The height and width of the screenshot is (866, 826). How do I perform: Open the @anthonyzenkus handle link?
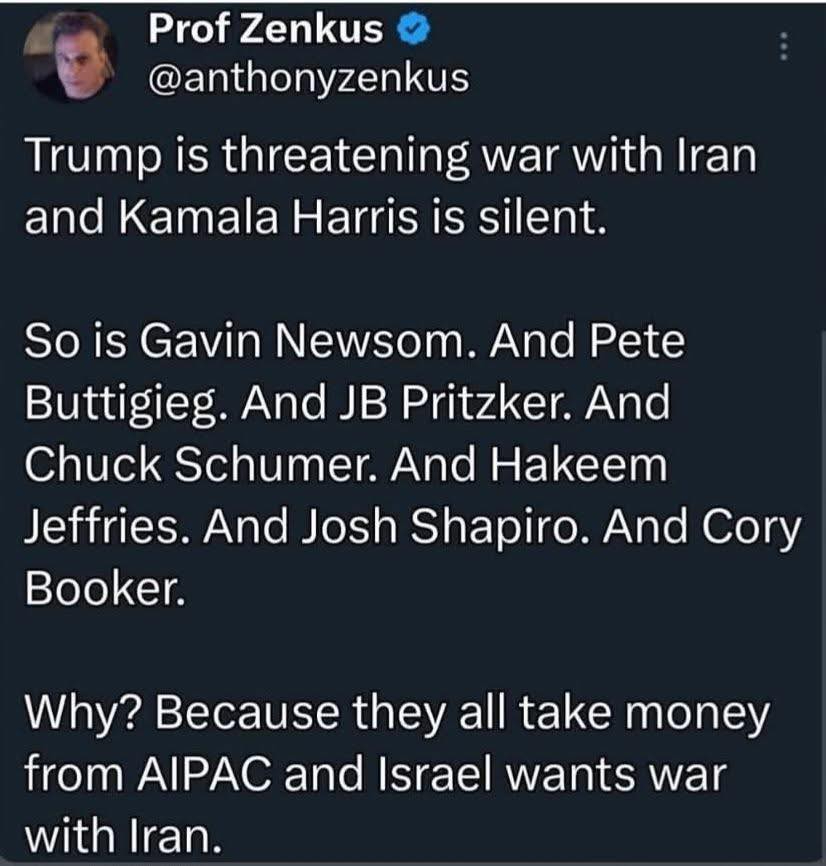coord(308,77)
